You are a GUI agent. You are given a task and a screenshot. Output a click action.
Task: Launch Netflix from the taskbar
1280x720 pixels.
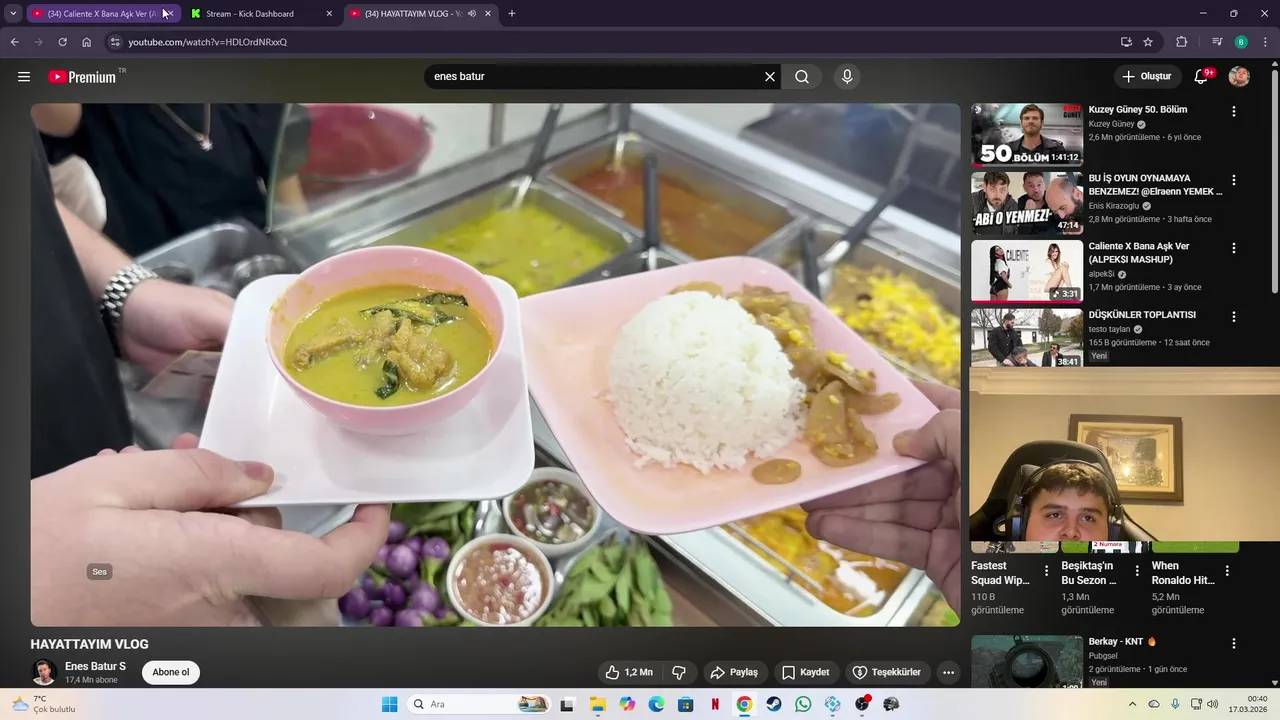tap(715, 704)
